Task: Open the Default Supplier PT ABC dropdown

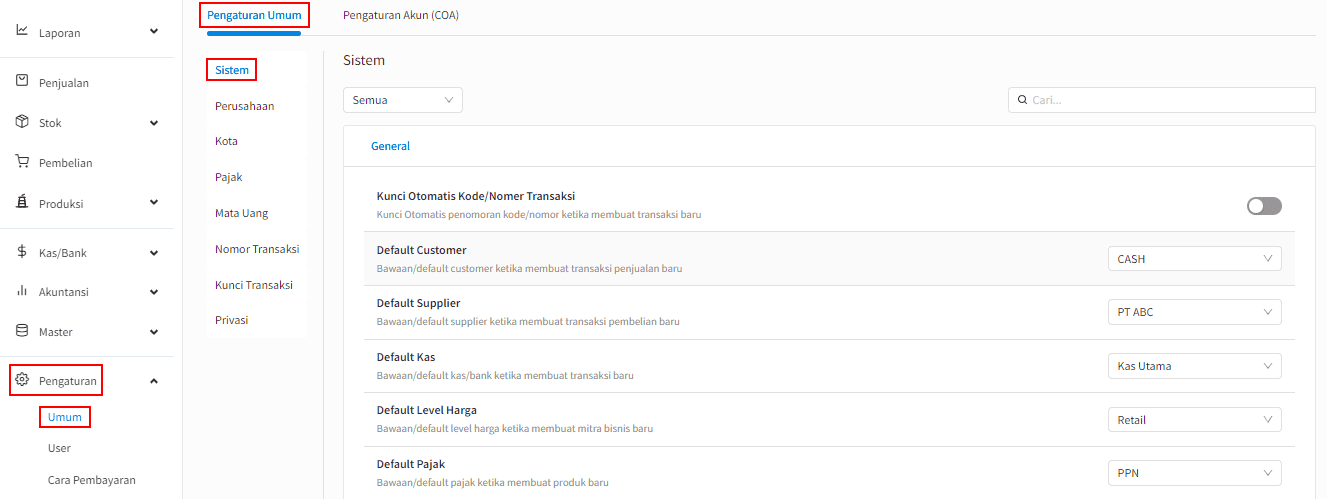Action: 1194,312
